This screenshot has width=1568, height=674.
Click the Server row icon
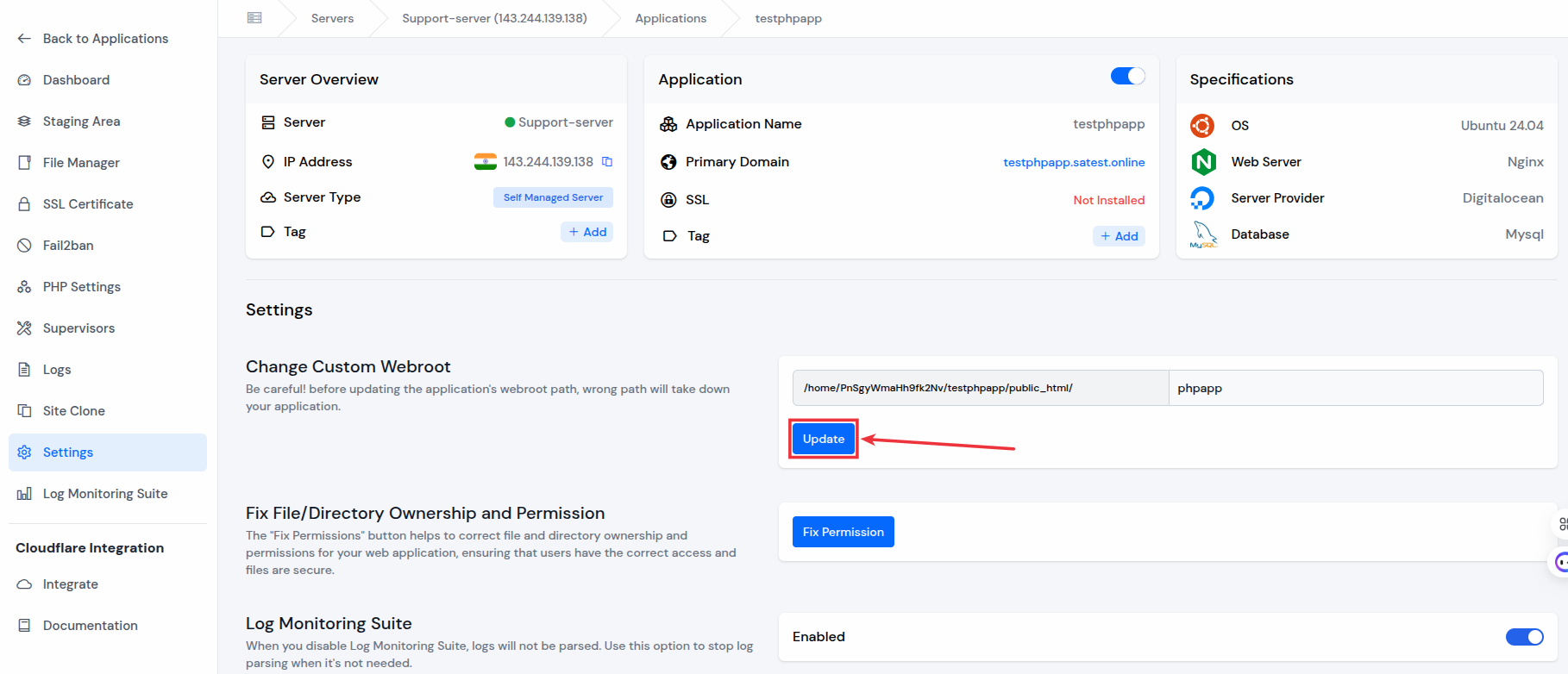pos(268,122)
